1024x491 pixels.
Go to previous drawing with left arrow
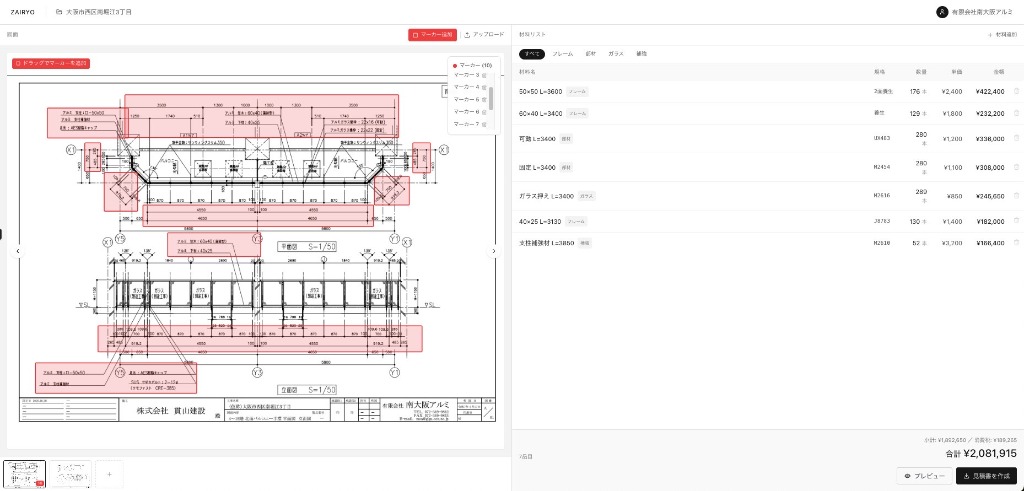pos(17,252)
